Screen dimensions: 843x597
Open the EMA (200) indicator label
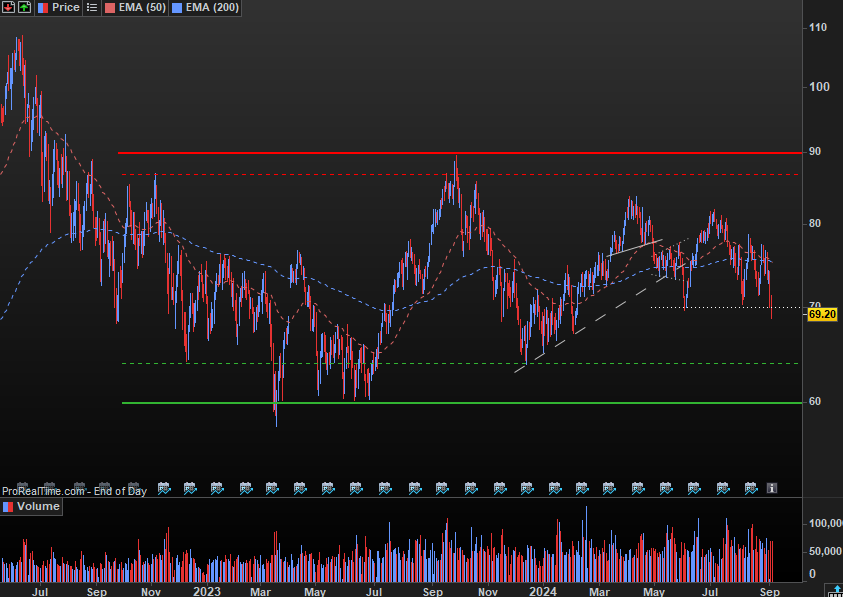[x=211, y=8]
